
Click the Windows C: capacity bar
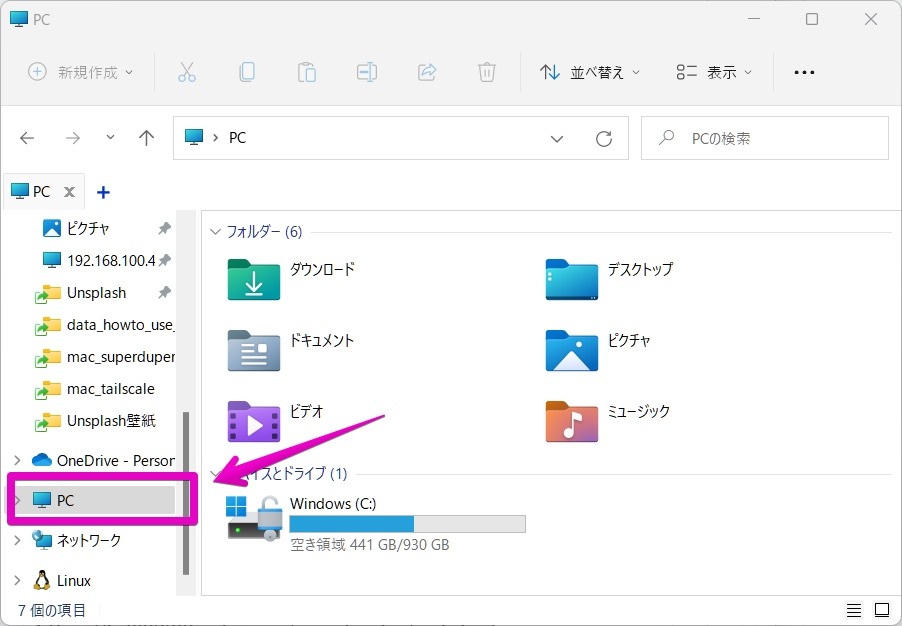pyautogui.click(x=406, y=523)
